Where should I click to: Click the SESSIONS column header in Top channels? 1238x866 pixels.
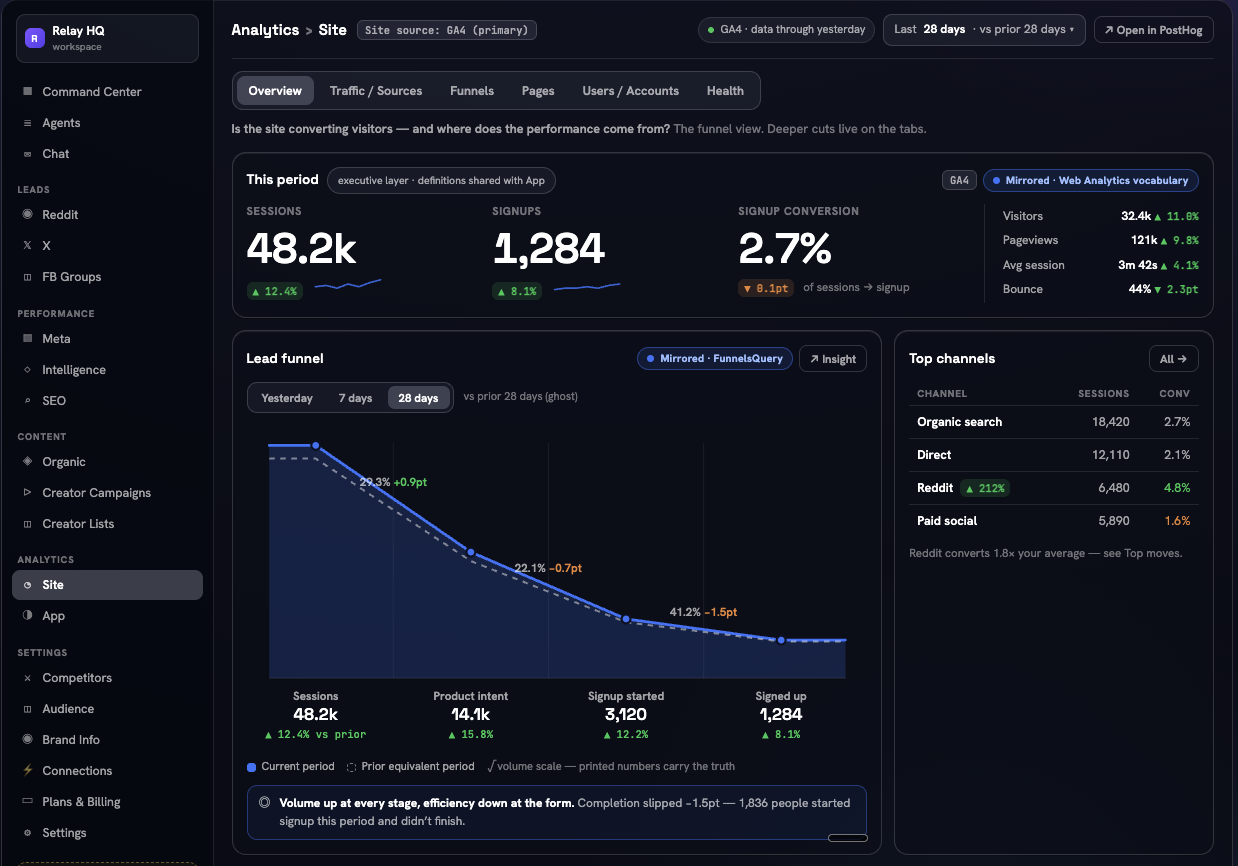(x=1104, y=394)
